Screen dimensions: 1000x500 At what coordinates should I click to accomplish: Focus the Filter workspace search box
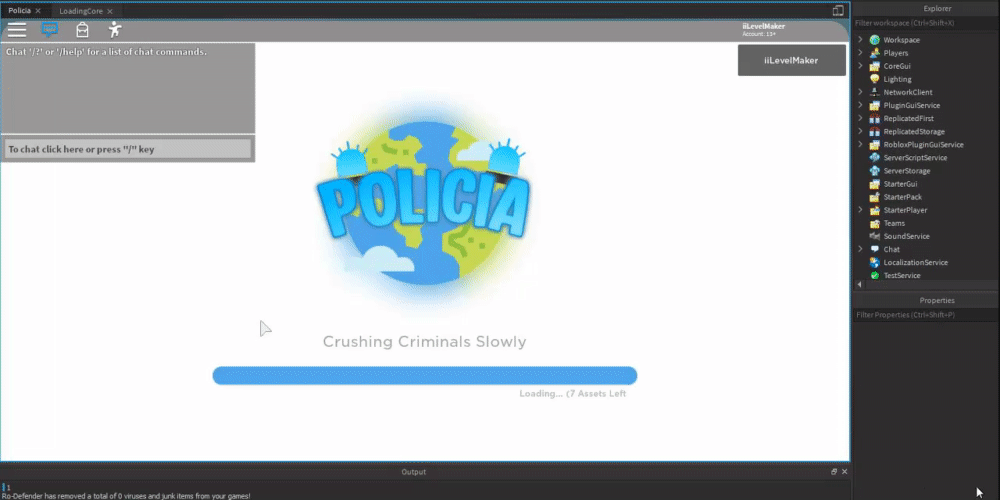point(926,23)
